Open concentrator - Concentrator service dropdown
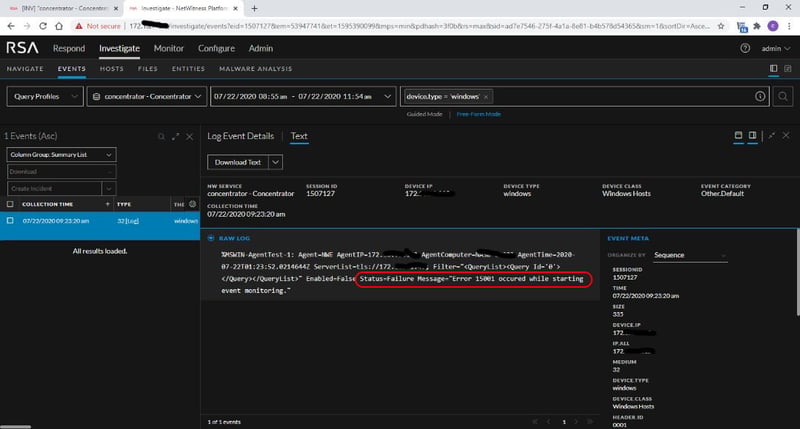This screenshot has width=800, height=429. coord(147,96)
